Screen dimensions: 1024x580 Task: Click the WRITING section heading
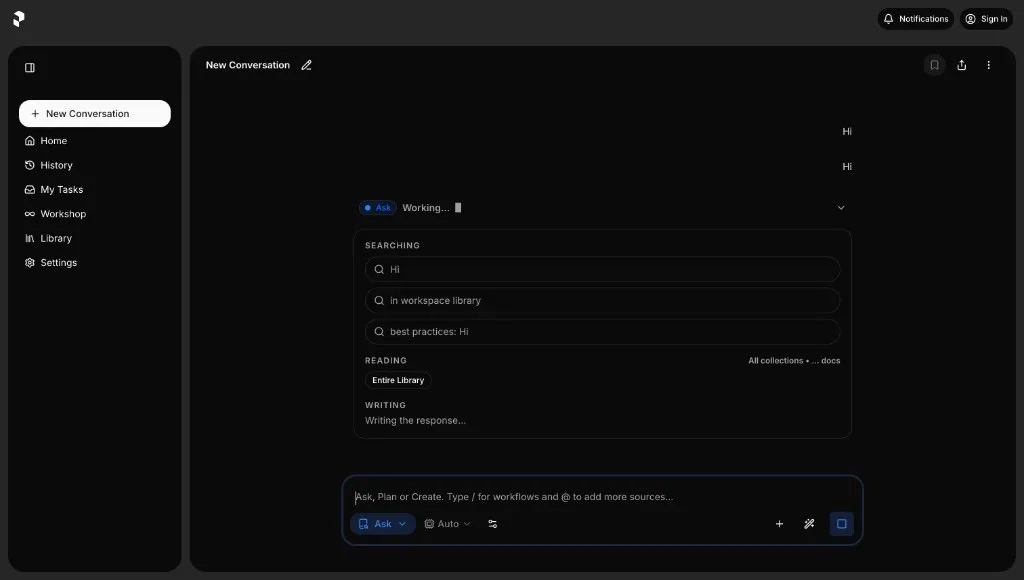pos(385,405)
